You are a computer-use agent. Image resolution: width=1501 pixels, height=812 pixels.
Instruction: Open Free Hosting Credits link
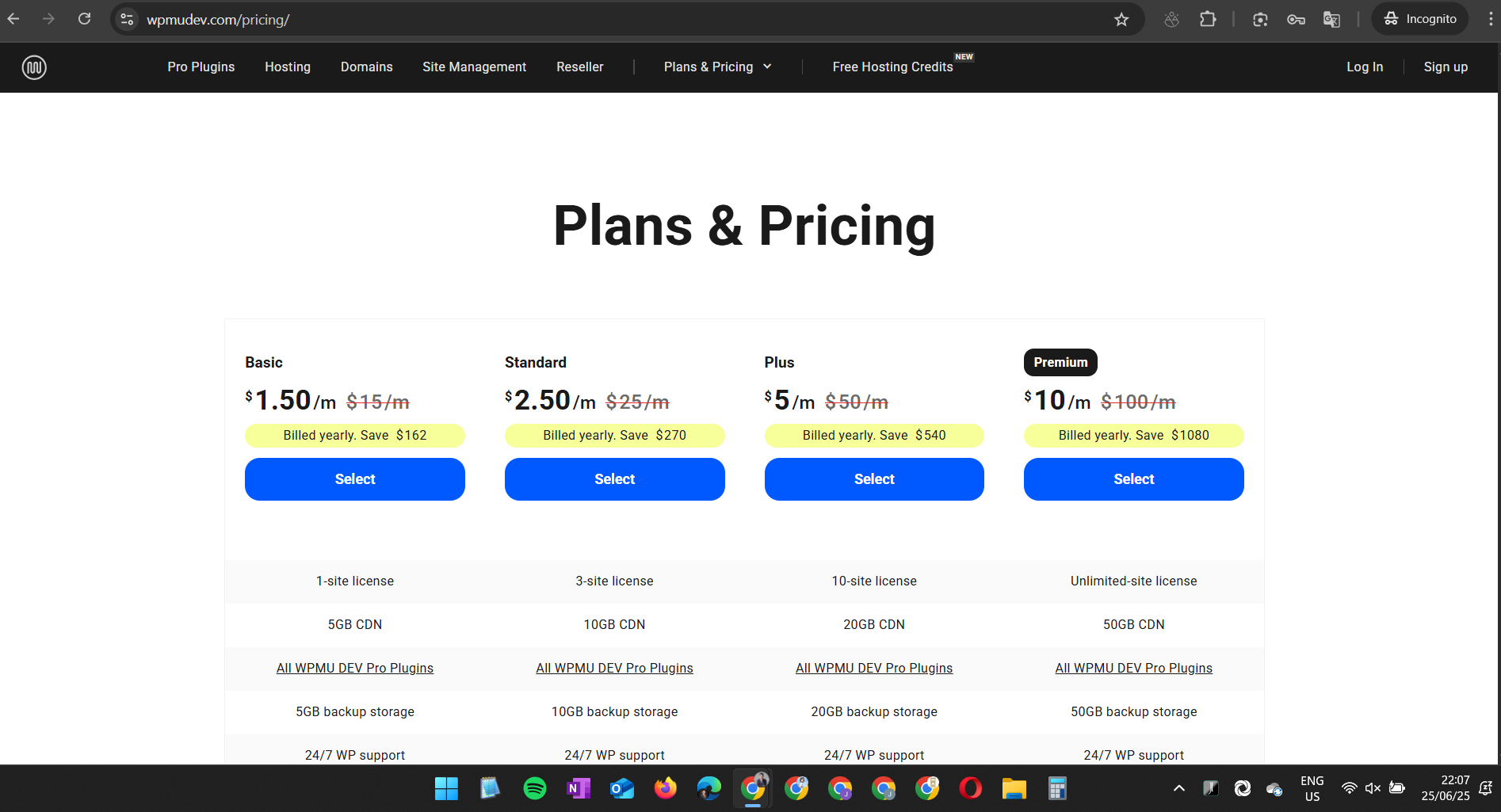(893, 67)
